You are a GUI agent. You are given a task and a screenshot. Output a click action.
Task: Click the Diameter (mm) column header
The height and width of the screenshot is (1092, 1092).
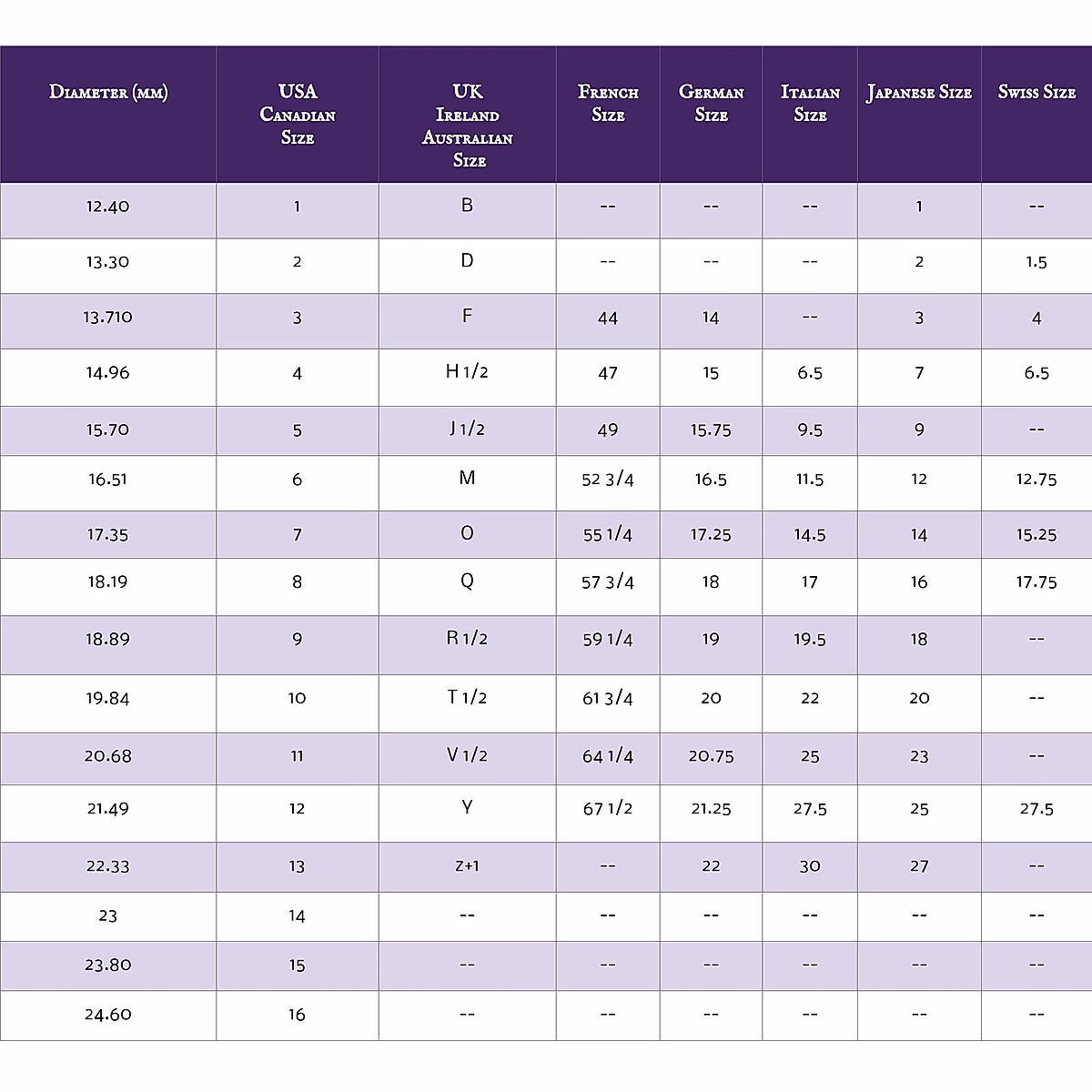(108, 93)
